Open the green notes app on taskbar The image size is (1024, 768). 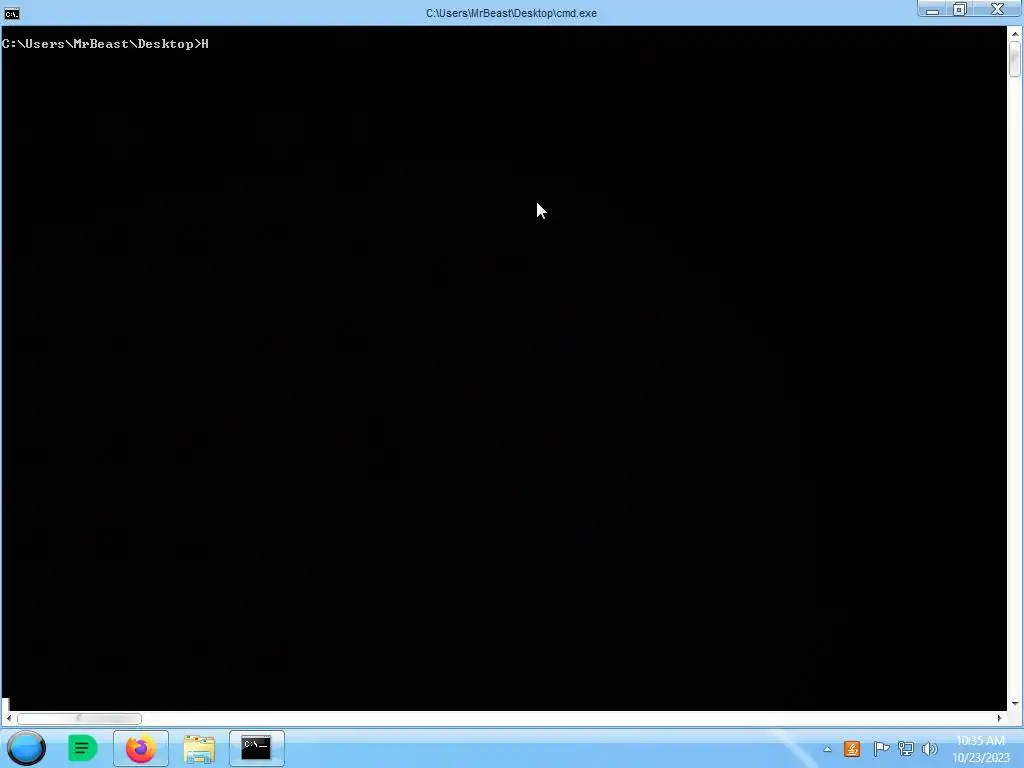click(82, 748)
